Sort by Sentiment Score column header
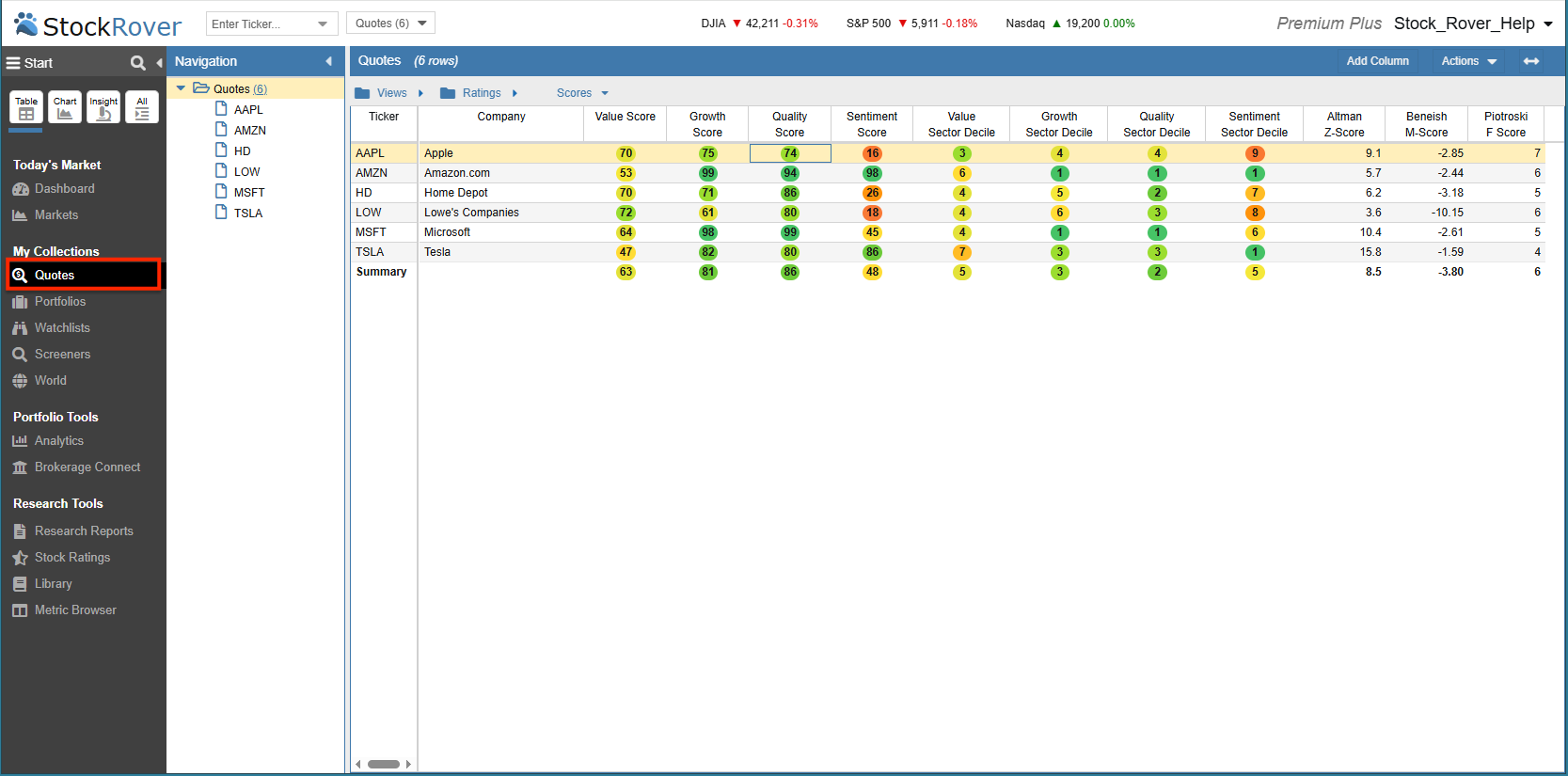 coord(872,124)
